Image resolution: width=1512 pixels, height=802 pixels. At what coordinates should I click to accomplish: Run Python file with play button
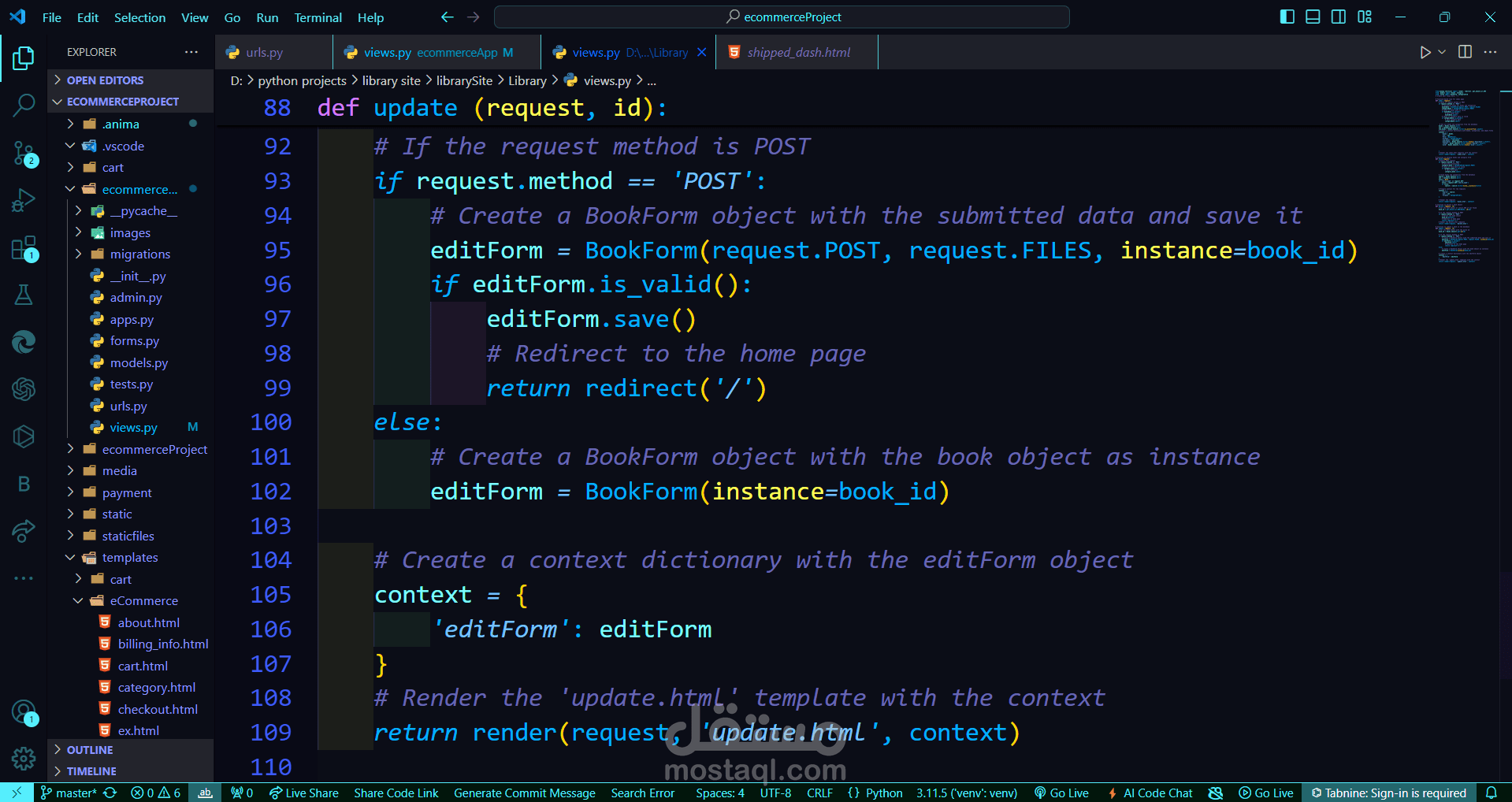[1425, 52]
